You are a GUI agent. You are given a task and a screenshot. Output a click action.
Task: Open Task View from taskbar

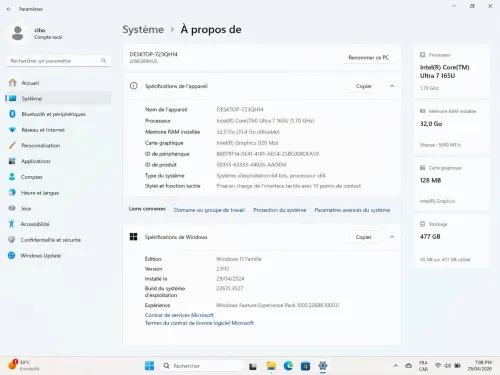click(x=253, y=366)
